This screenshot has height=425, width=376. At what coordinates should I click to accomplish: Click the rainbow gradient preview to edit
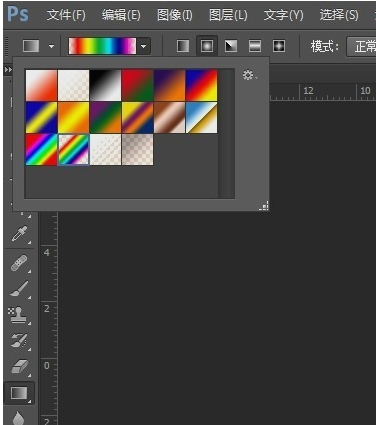pos(102,46)
